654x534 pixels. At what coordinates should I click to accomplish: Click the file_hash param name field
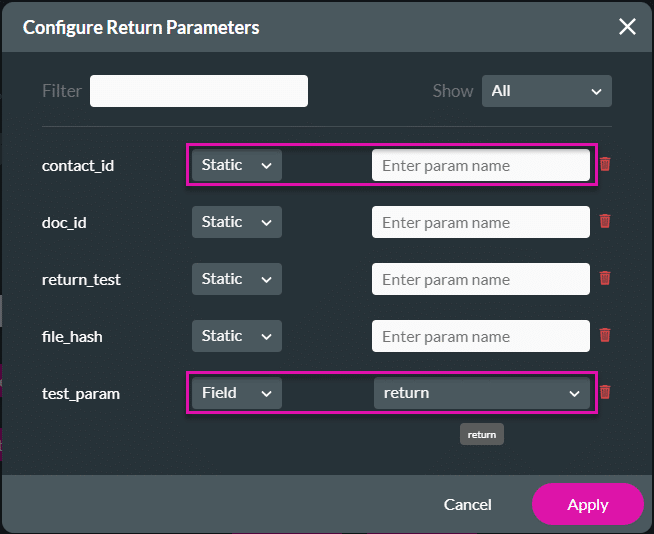[x=480, y=336]
